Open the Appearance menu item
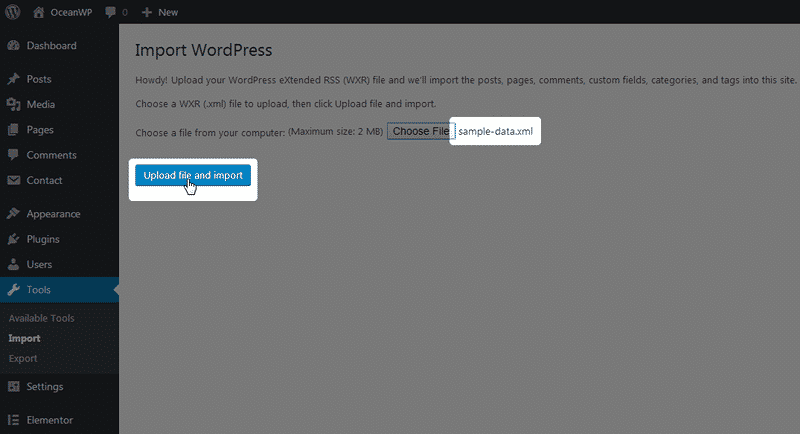 pos(54,214)
